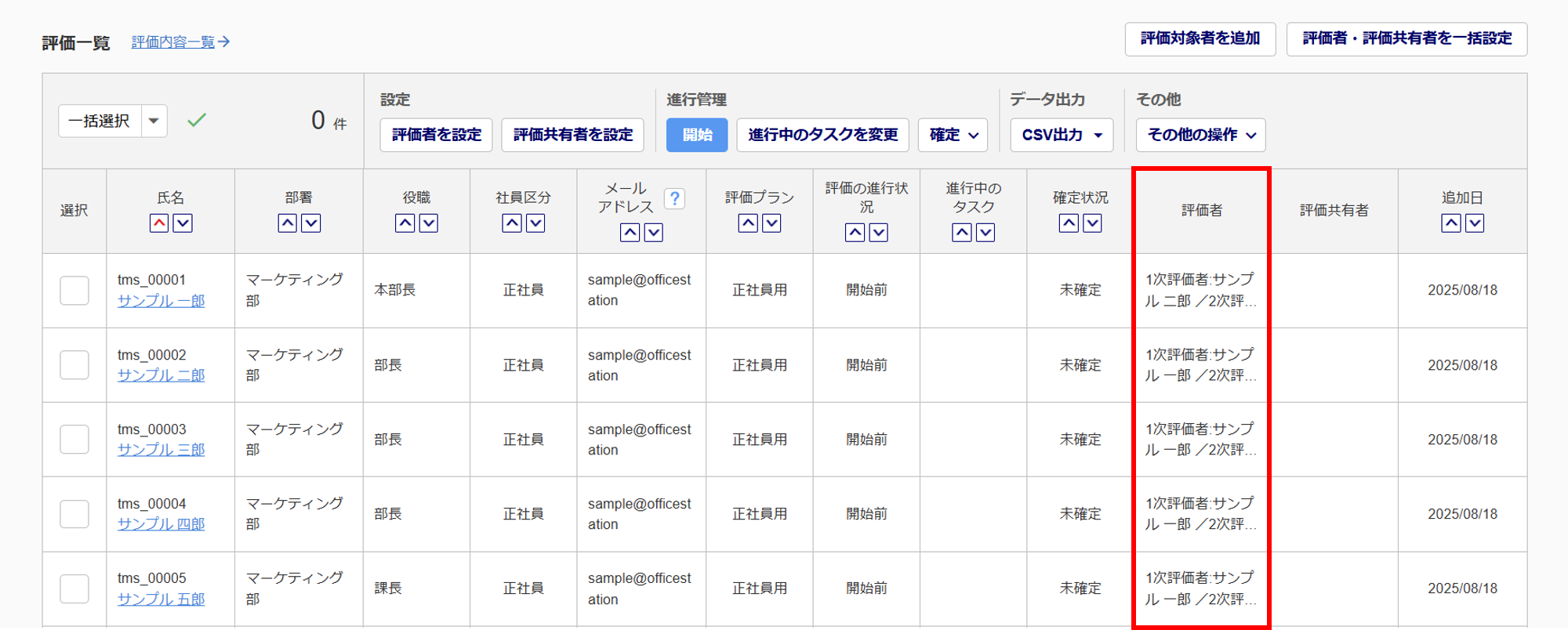Open CSV出力 dropdown
The width and height of the screenshot is (1568, 630).
pos(1062,135)
